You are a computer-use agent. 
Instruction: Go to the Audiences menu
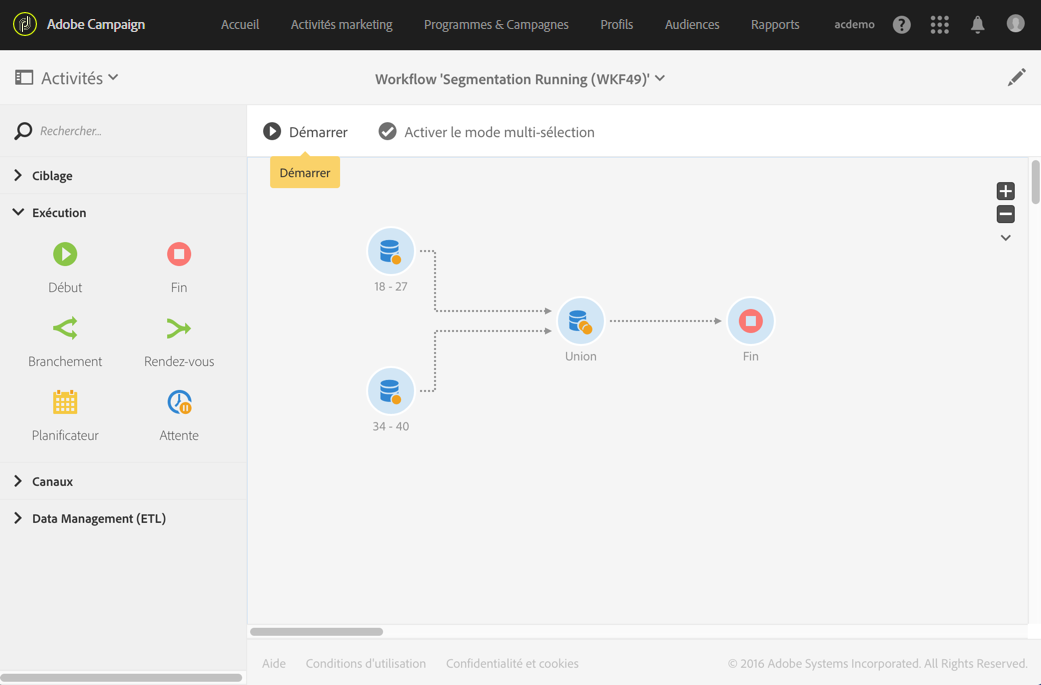point(692,25)
